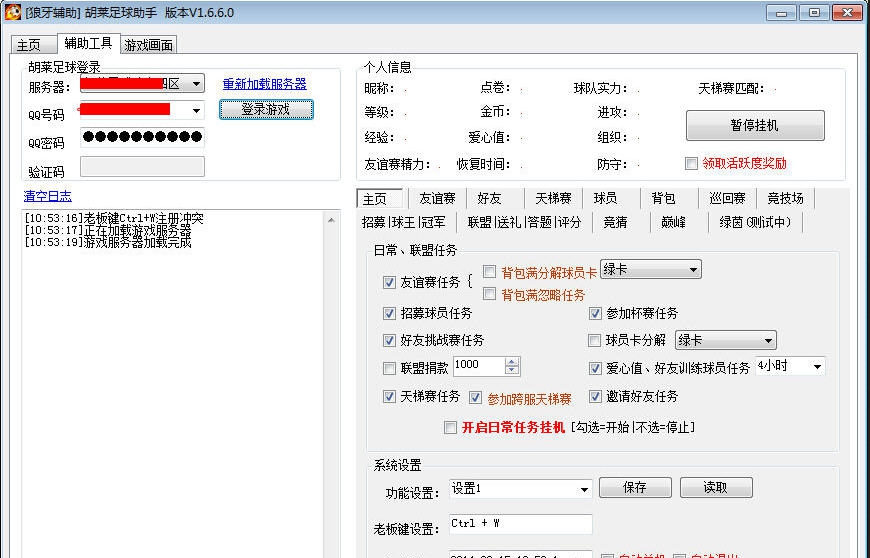The image size is (870, 558).
Task: Click the 重新加载服务器 link
Action: point(265,84)
